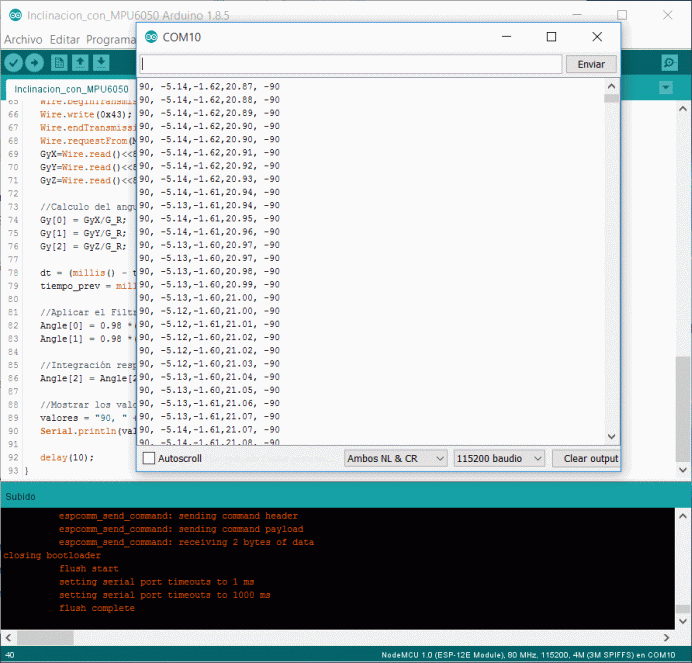Viewport: 692px width, 663px height.
Task: Enable the Autoscroll checkbox
Action: (149, 458)
